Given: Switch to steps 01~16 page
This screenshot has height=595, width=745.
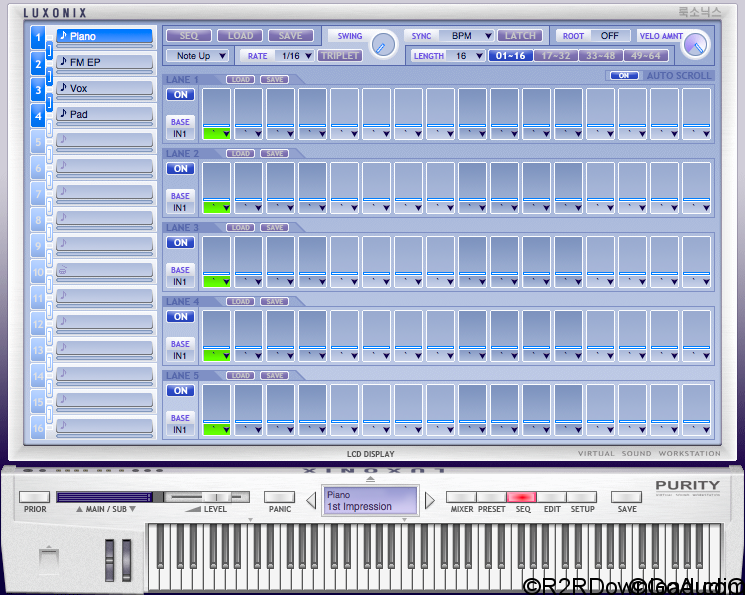Looking at the screenshot, I should (x=511, y=56).
